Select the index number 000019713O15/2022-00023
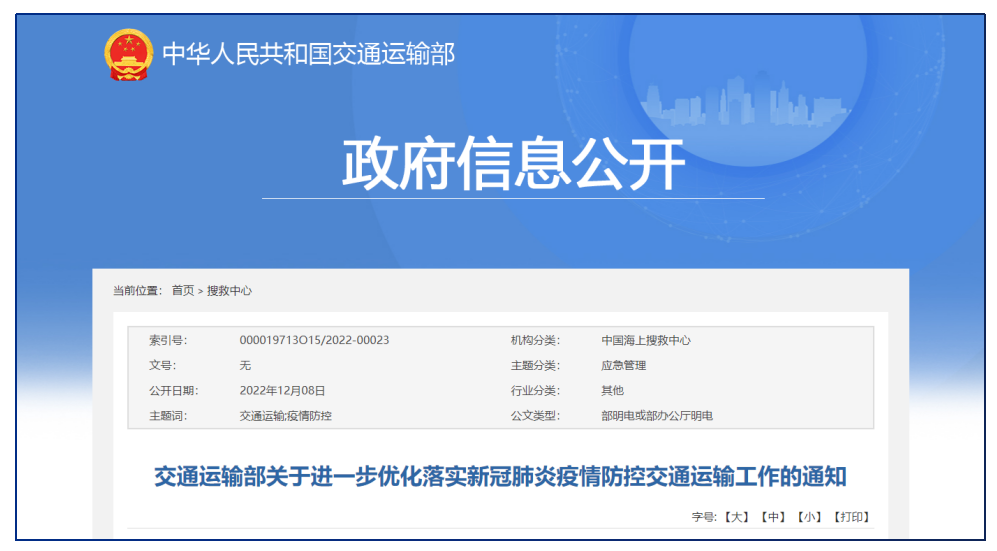 coord(314,340)
